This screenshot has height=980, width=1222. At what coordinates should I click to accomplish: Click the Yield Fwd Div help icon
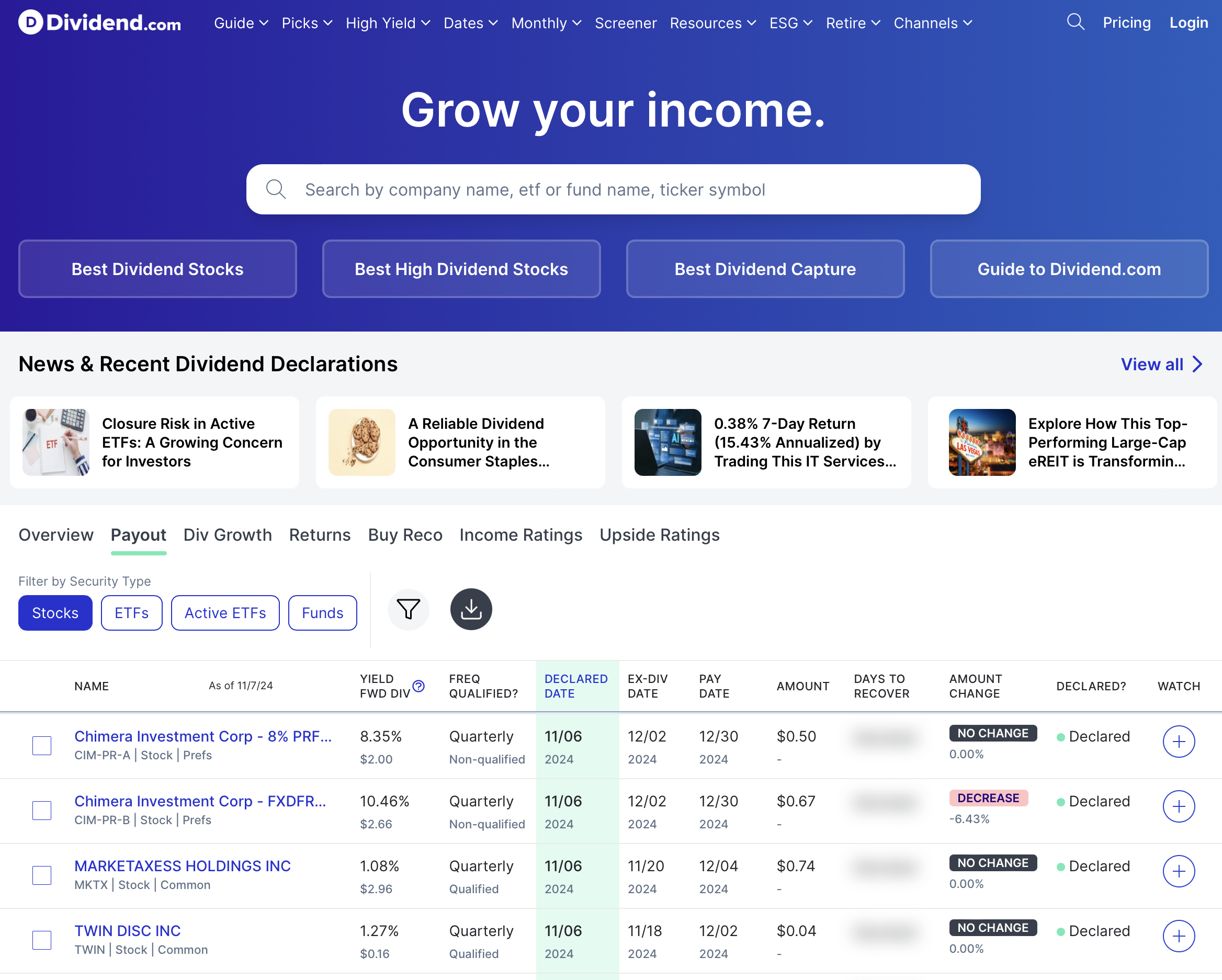click(x=418, y=686)
